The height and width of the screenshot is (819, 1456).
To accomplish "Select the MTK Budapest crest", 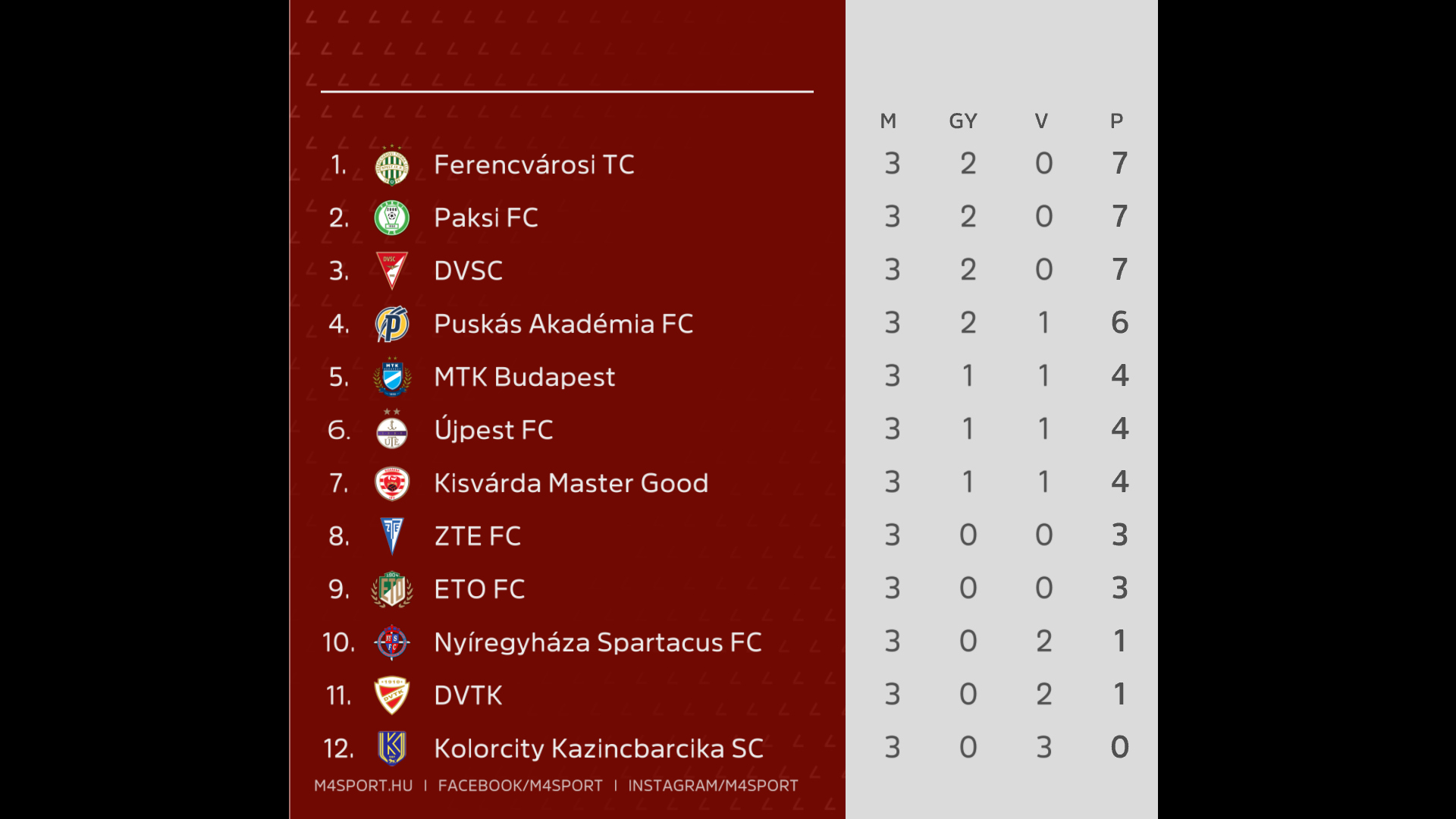I will click(392, 377).
